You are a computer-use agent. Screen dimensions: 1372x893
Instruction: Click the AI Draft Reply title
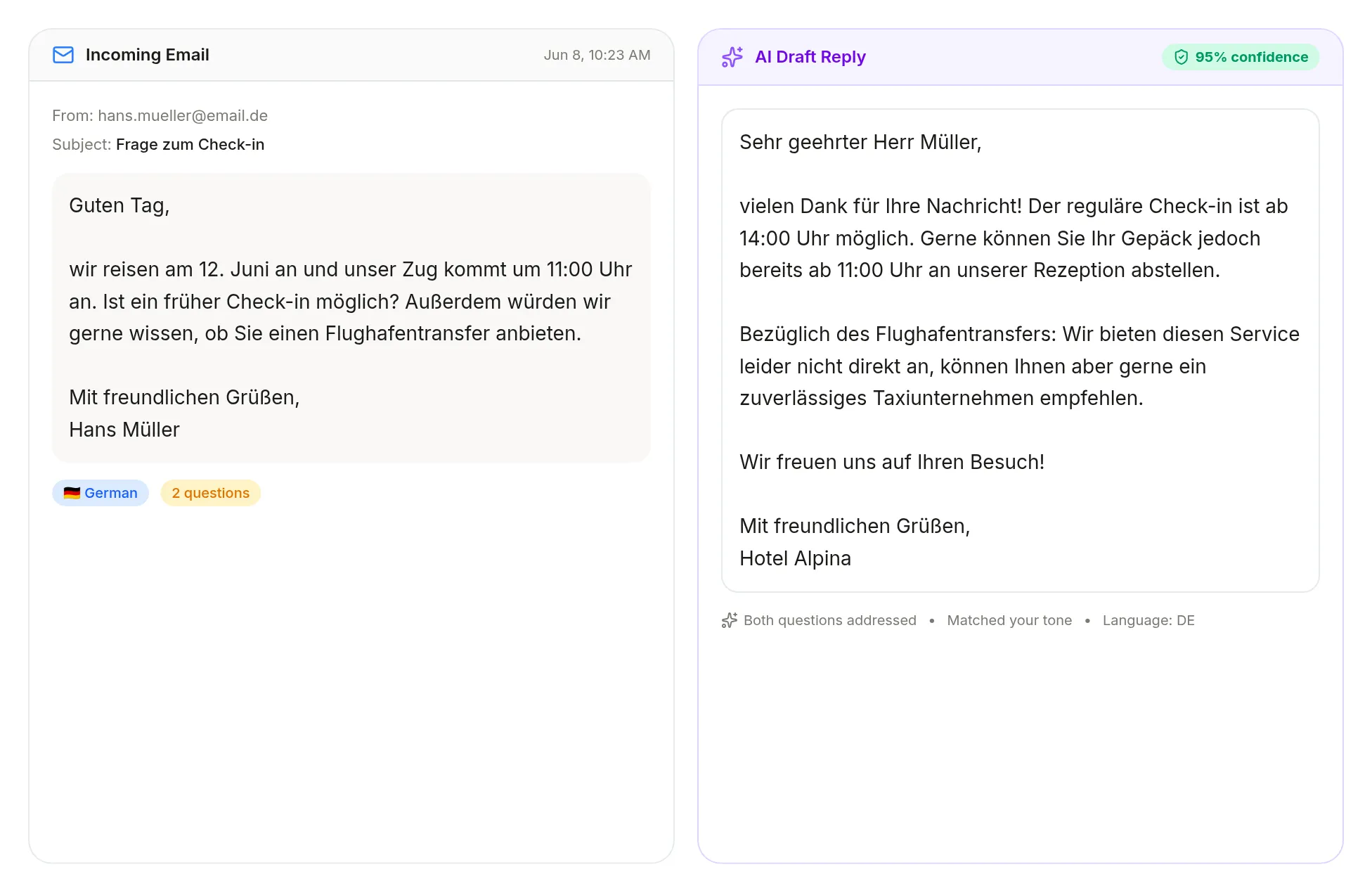click(810, 57)
